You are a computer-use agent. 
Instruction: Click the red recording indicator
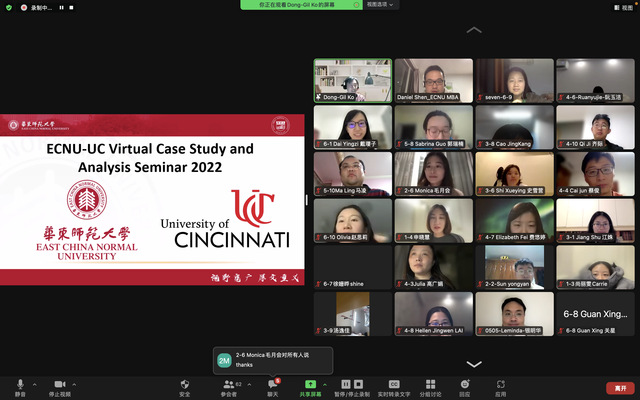(24, 7)
